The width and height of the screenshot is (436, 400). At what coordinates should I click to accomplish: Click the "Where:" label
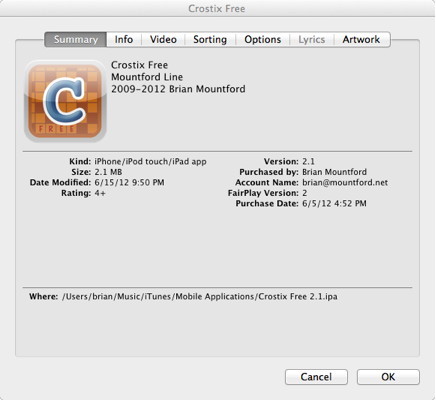click(x=44, y=297)
